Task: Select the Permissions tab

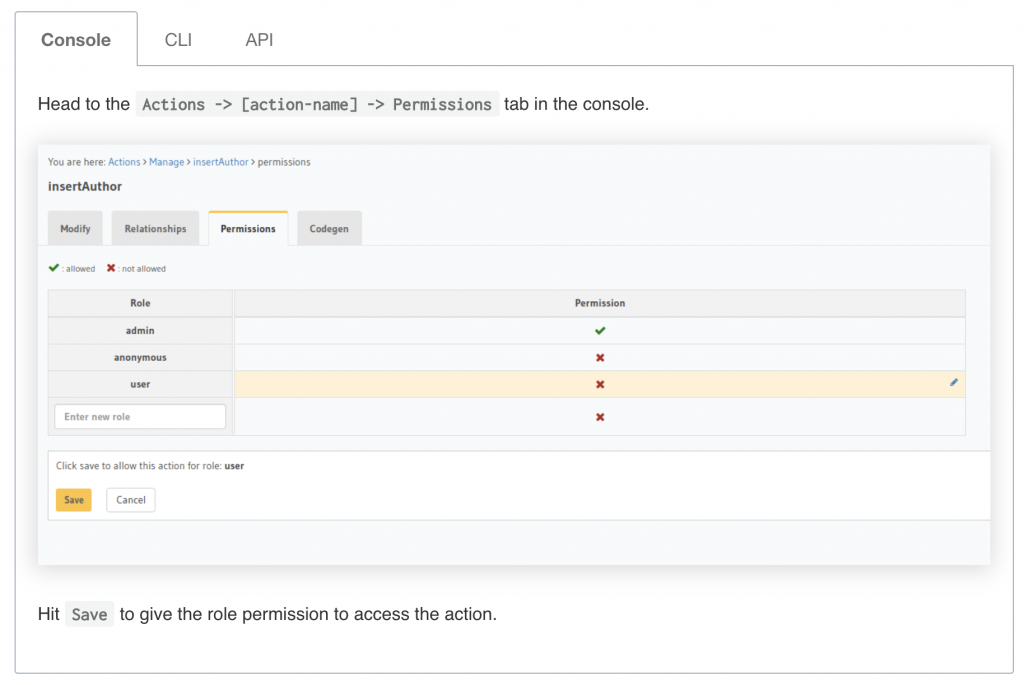Action: pos(248,229)
